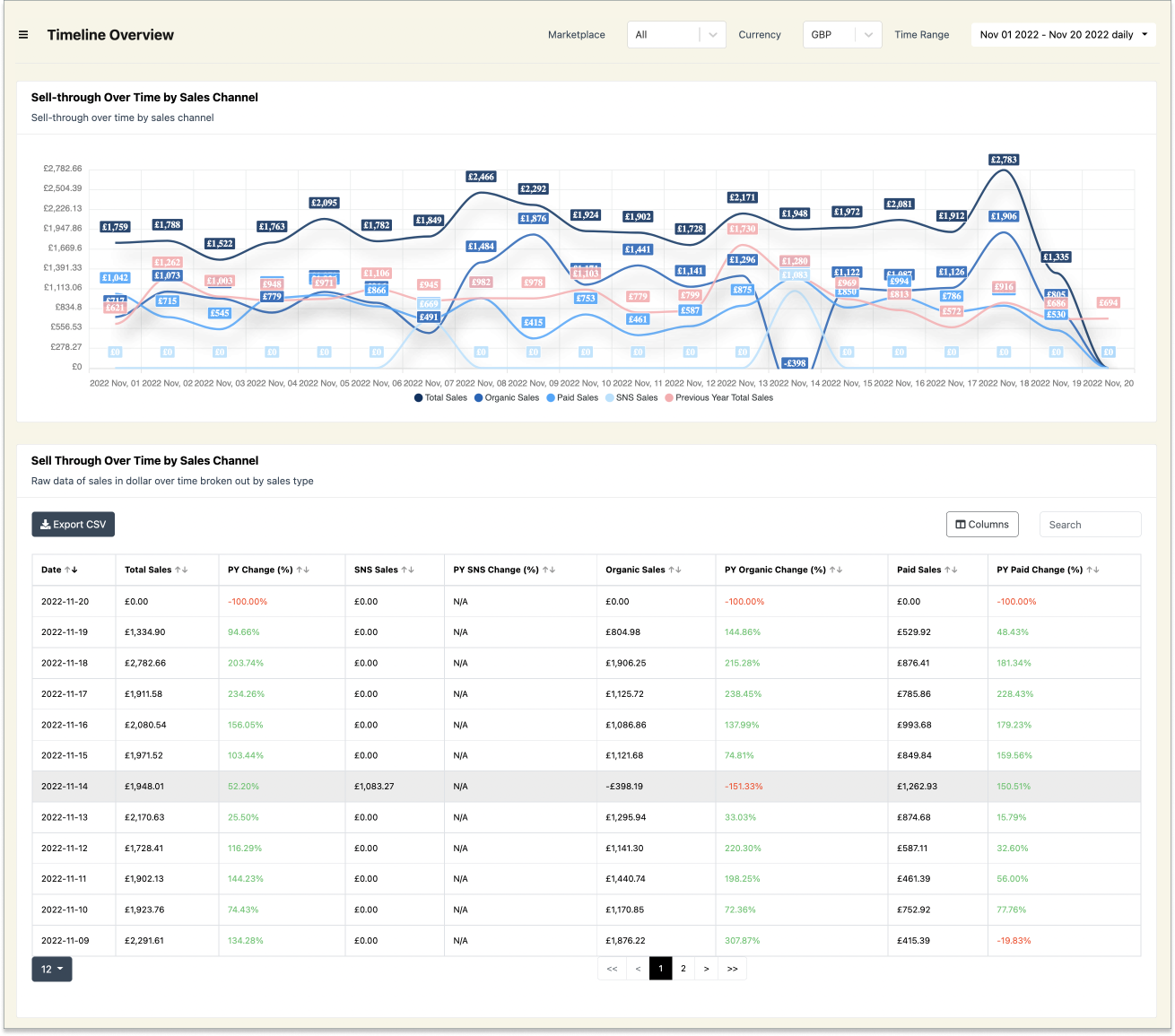Sort by Paid Sales column arrows
Screen dimensions: 1175x1036
tap(952, 570)
